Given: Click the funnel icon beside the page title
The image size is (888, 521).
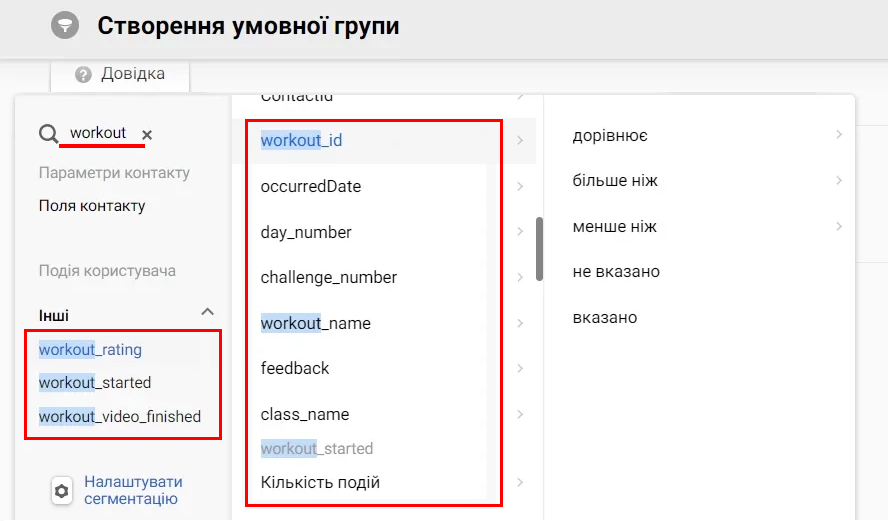Looking at the screenshot, I should (x=65, y=25).
